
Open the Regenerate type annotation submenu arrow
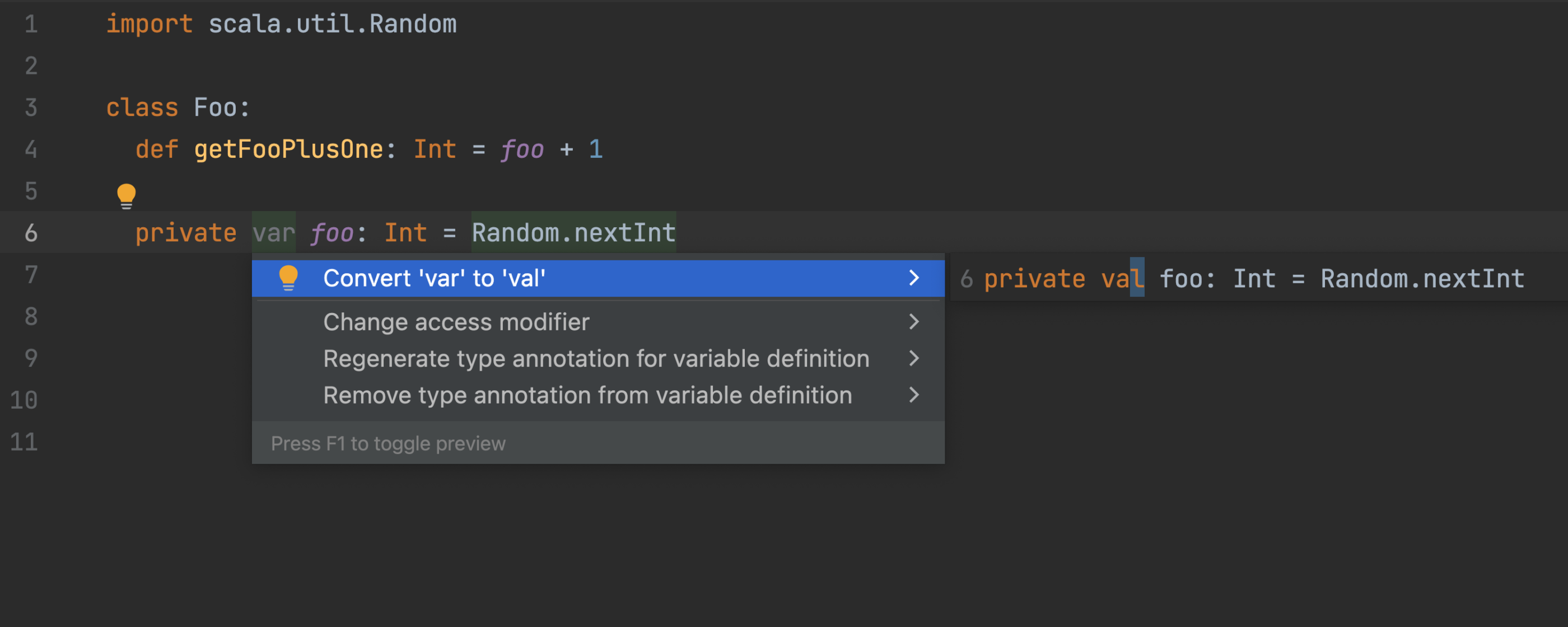[914, 358]
